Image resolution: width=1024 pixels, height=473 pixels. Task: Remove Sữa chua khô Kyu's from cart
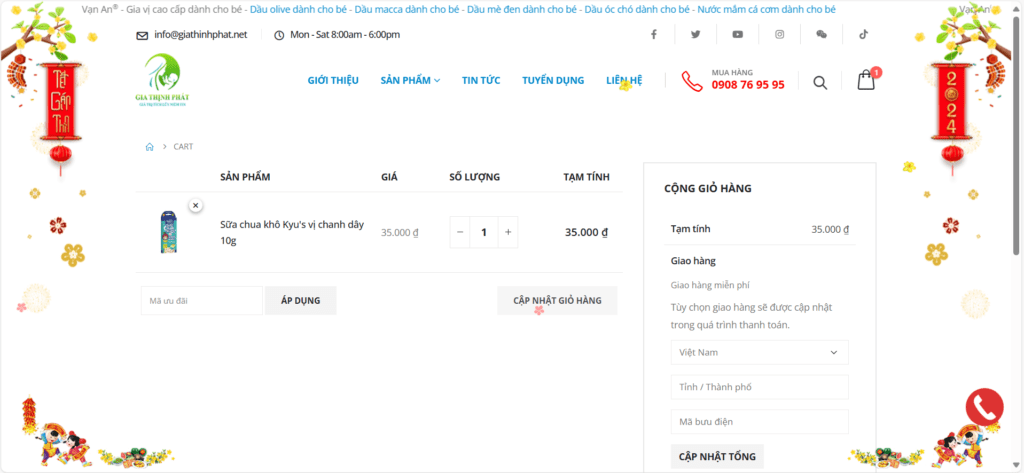point(195,205)
